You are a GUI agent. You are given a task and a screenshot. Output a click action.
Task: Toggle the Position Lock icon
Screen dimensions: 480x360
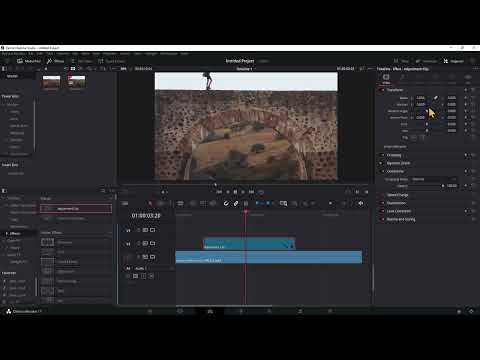pyautogui.click(x=246, y=203)
